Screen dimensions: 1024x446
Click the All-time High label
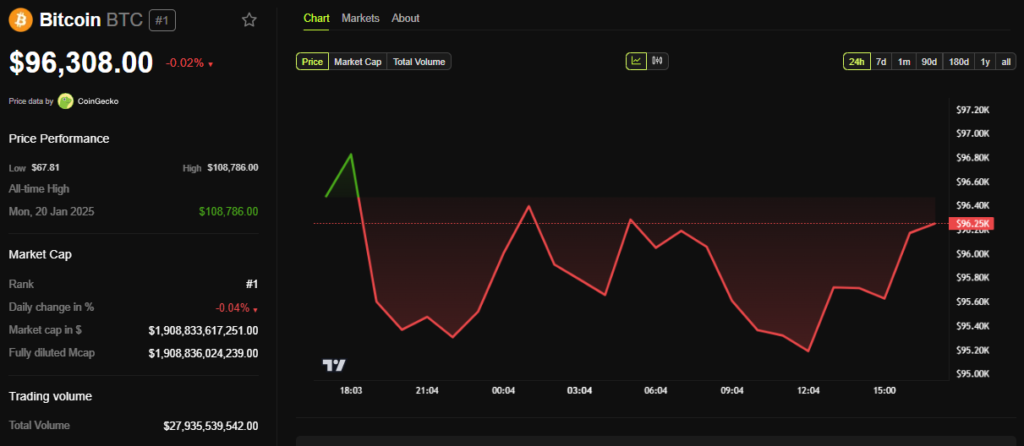coord(39,189)
